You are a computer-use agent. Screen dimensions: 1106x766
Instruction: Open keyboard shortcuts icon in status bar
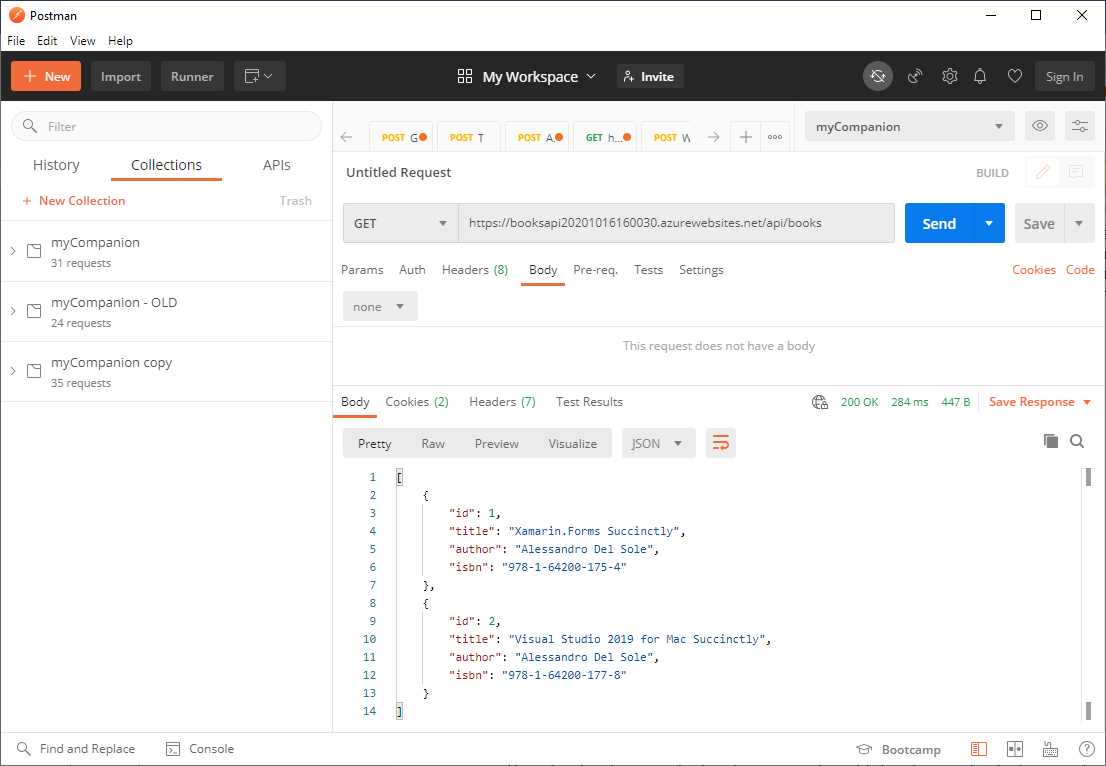(1050, 748)
